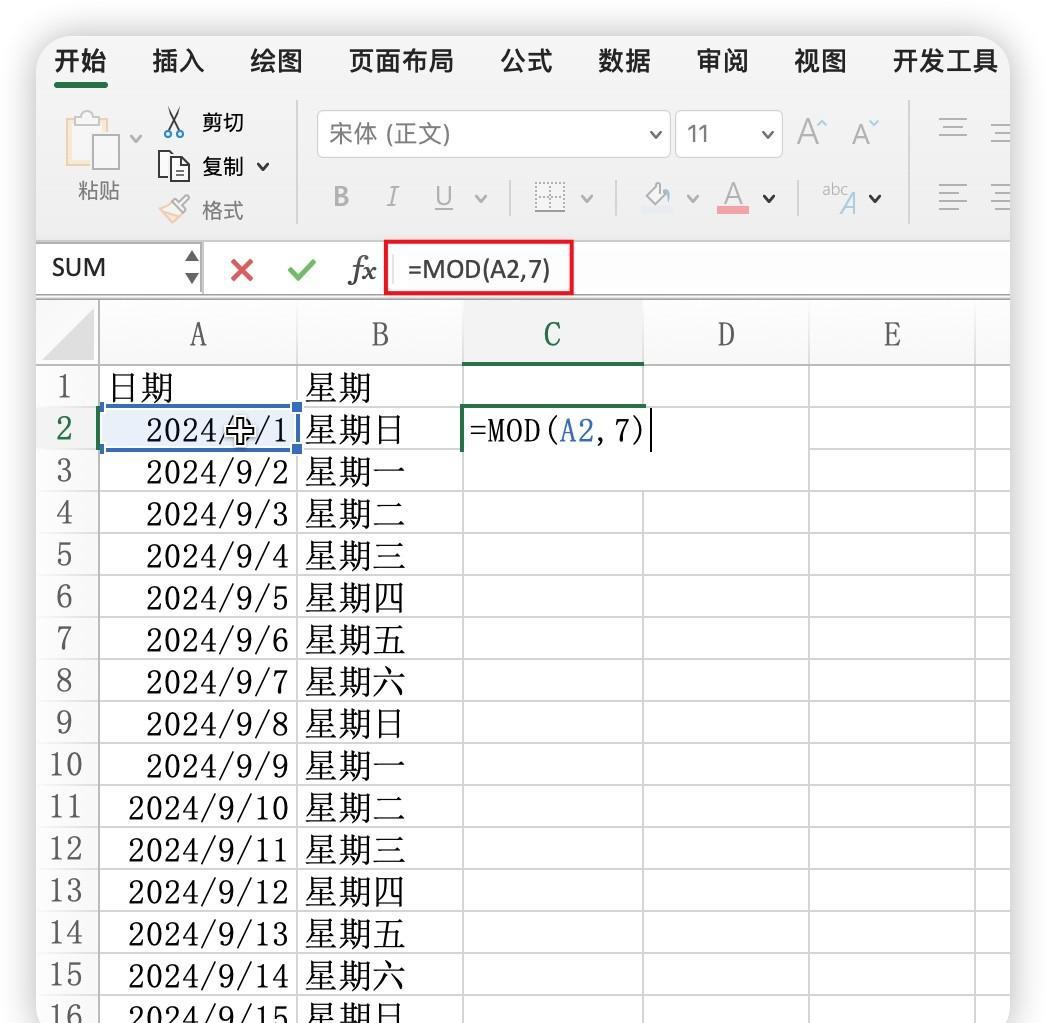
Task: Click the Cut scissors icon
Action: tap(173, 123)
